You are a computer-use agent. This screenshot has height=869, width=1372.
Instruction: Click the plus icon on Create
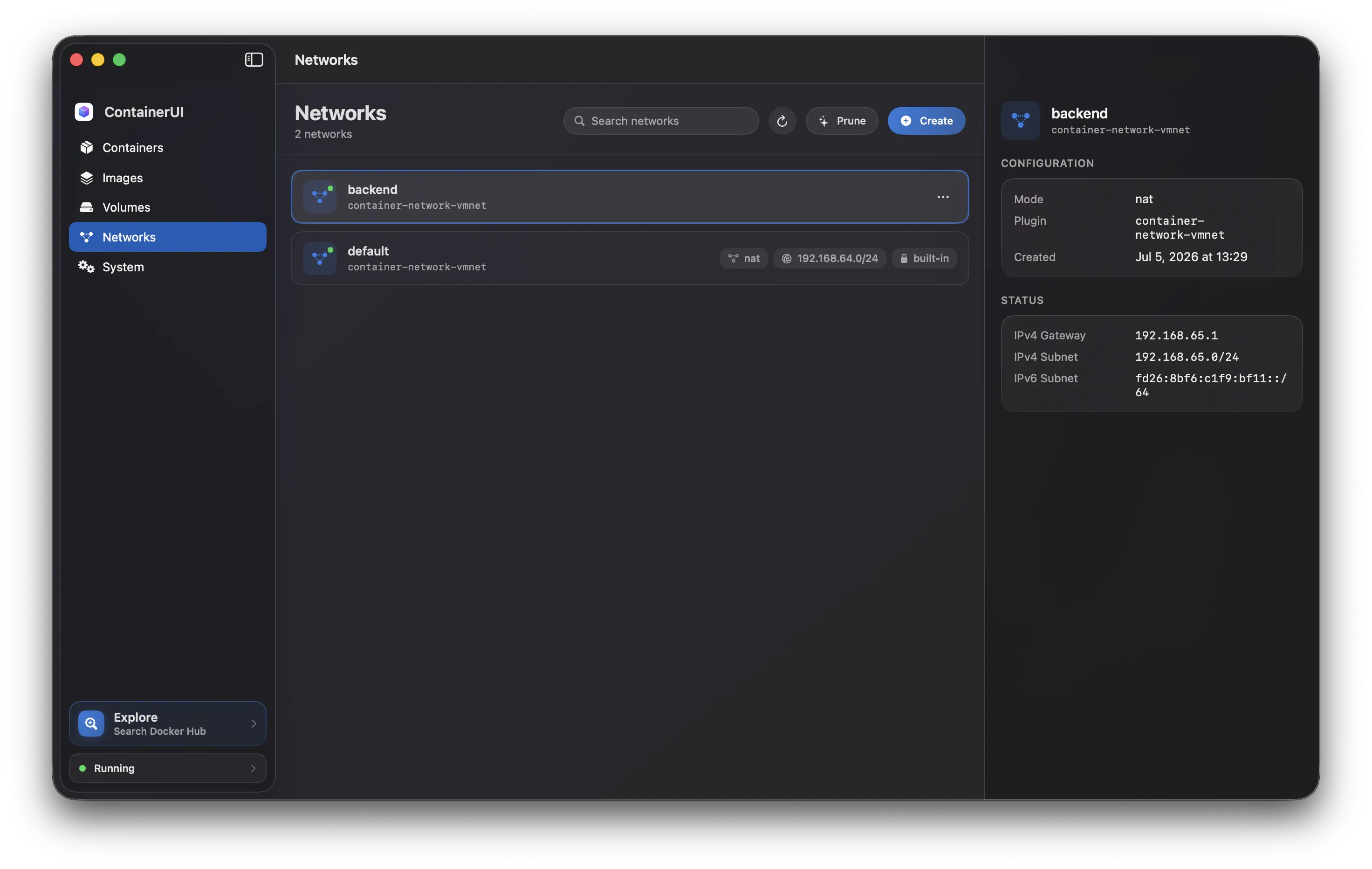(906, 121)
